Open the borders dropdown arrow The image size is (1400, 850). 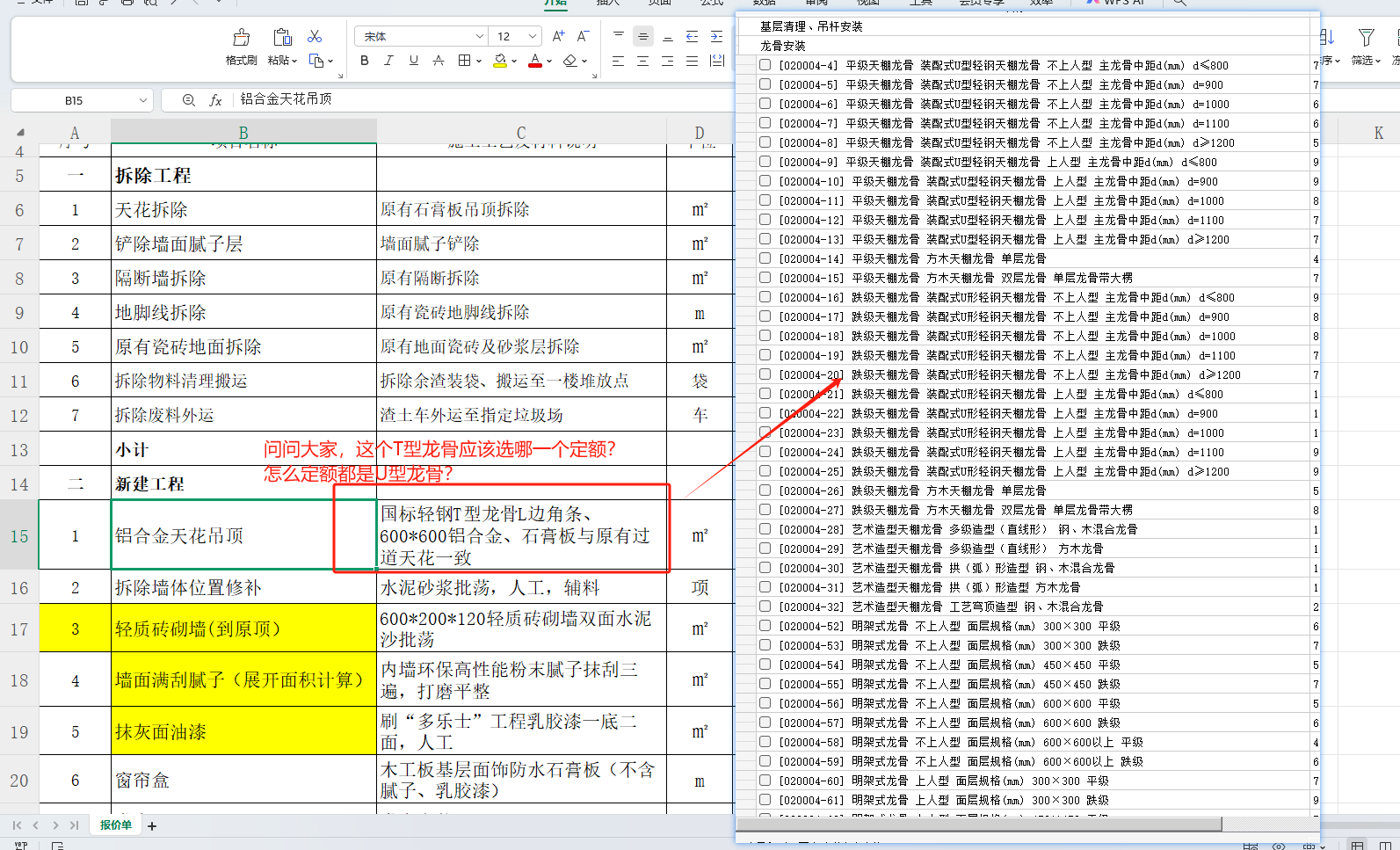479,61
